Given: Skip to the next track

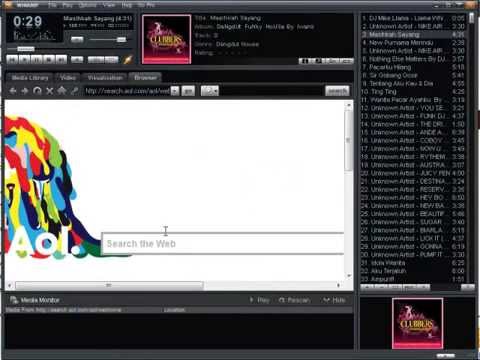Looking at the screenshot, I should point(61,60).
